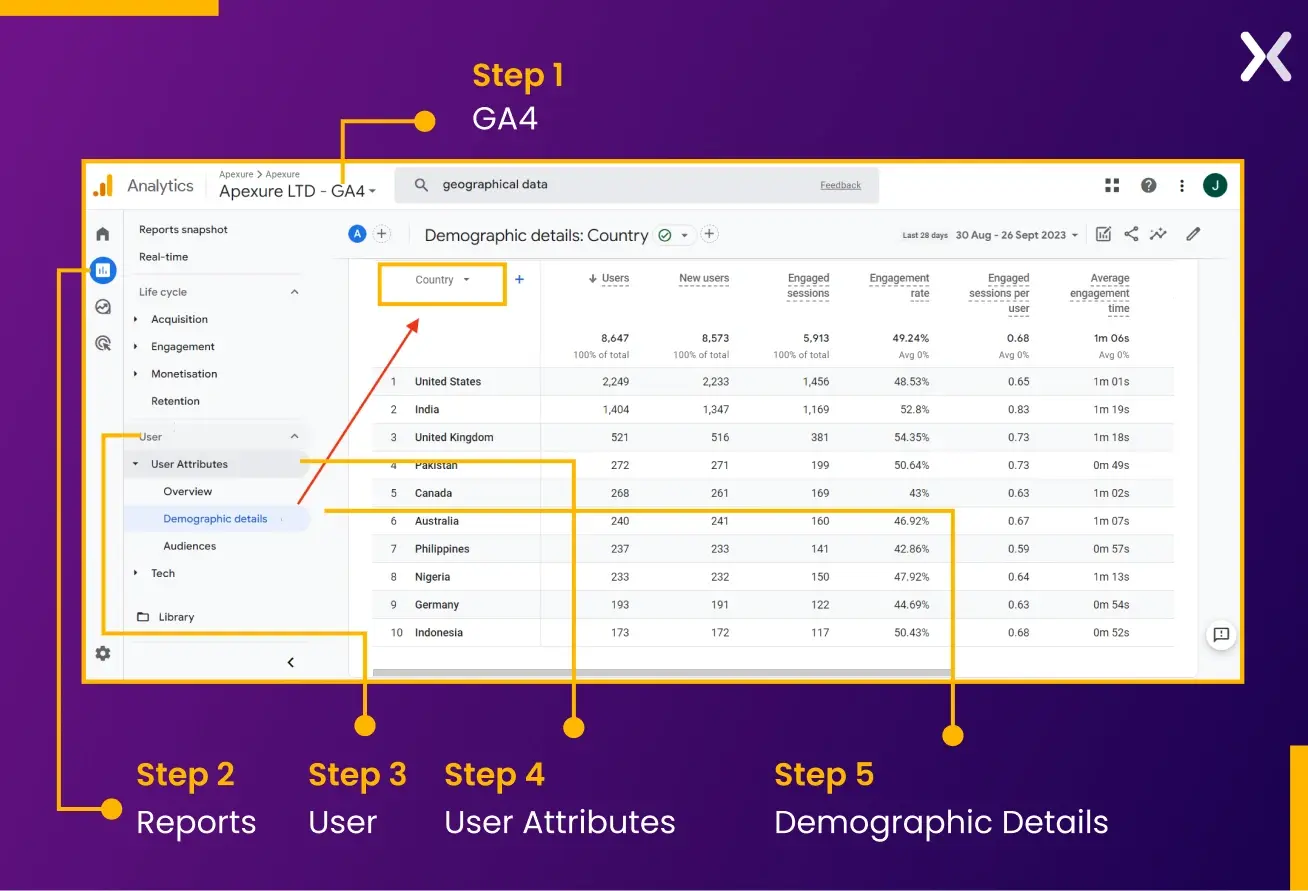The width and height of the screenshot is (1308, 891).
Task: Open the Insights sparkline icon
Action: tap(1158, 234)
